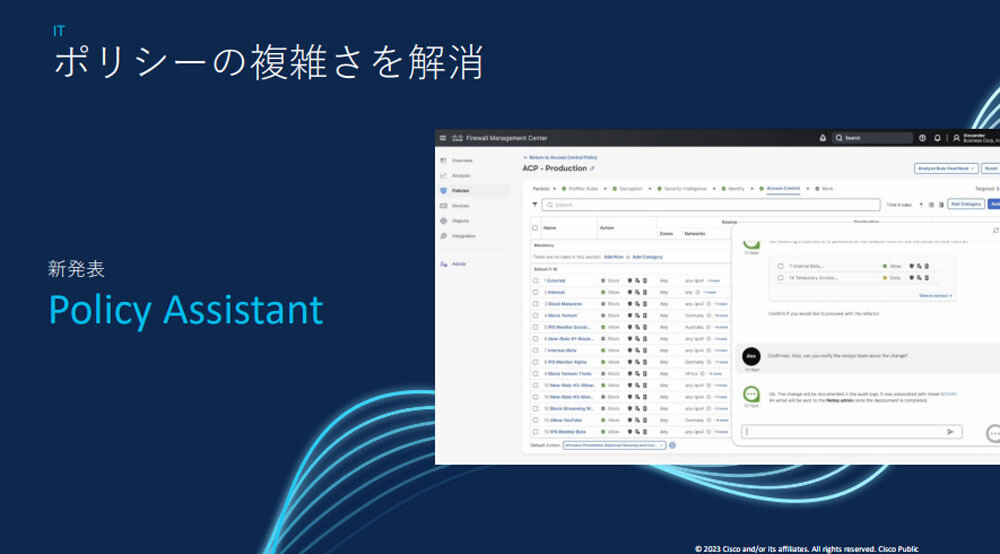The width and height of the screenshot is (1000, 554).
Task: Click the Cisco logo in the header
Action: 457,138
